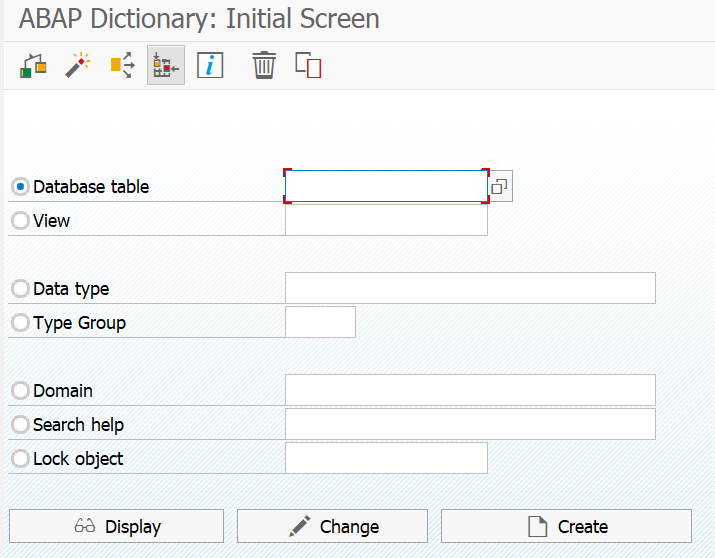The height and width of the screenshot is (558, 715).
Task: Click the Delete trash can icon
Action: click(264, 65)
